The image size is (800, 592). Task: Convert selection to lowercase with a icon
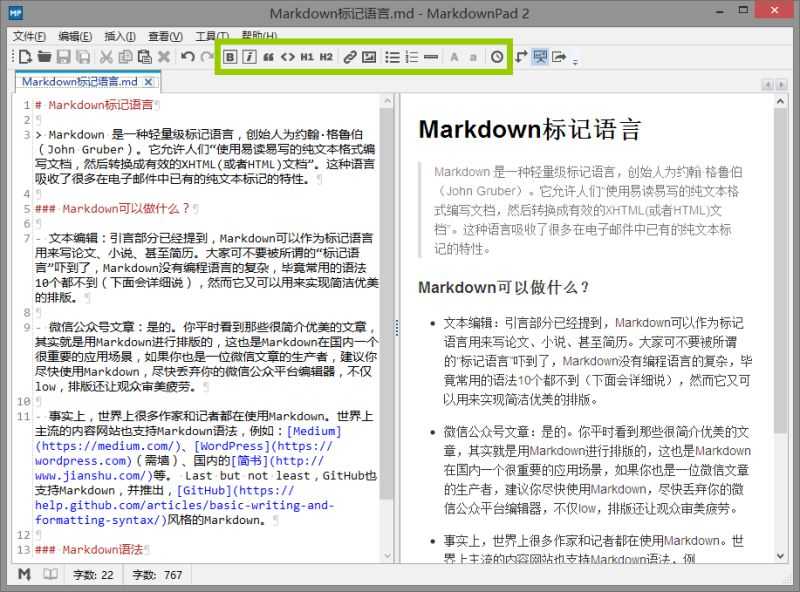(x=473, y=57)
